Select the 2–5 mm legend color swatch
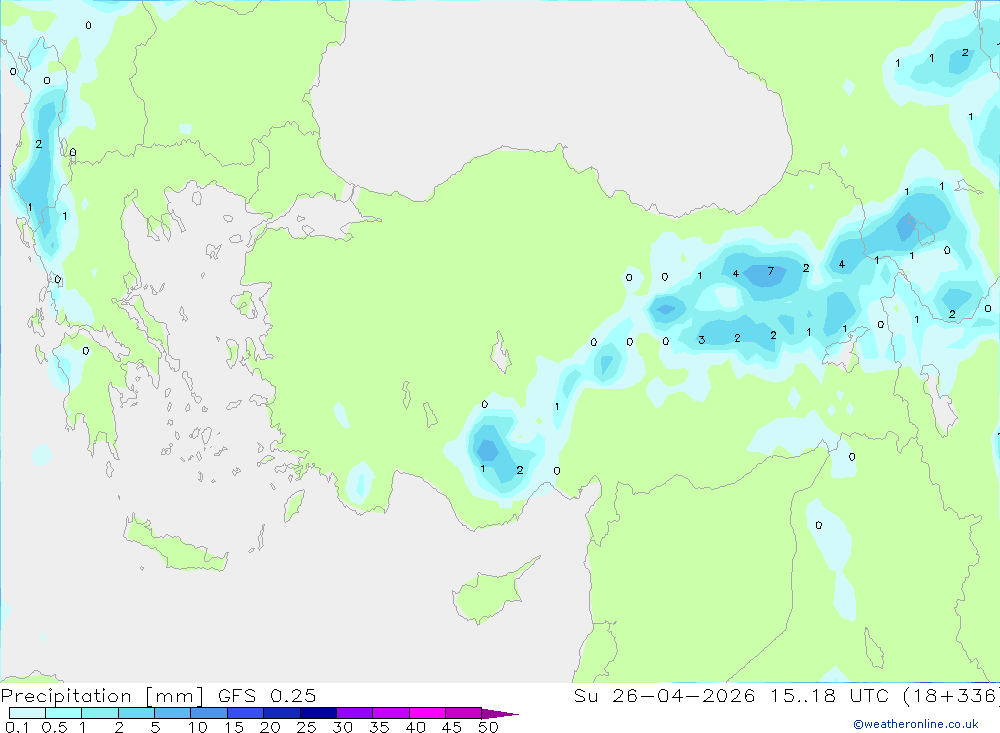The height and width of the screenshot is (733, 1000). tap(136, 713)
